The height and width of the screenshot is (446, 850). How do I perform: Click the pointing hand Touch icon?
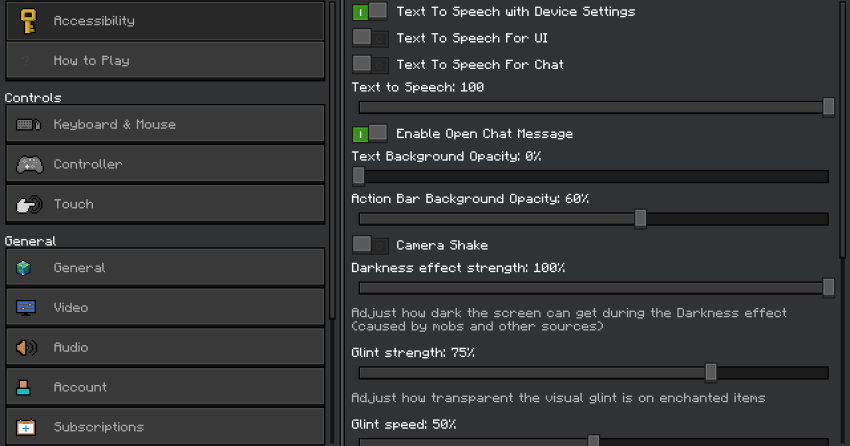click(x=29, y=204)
